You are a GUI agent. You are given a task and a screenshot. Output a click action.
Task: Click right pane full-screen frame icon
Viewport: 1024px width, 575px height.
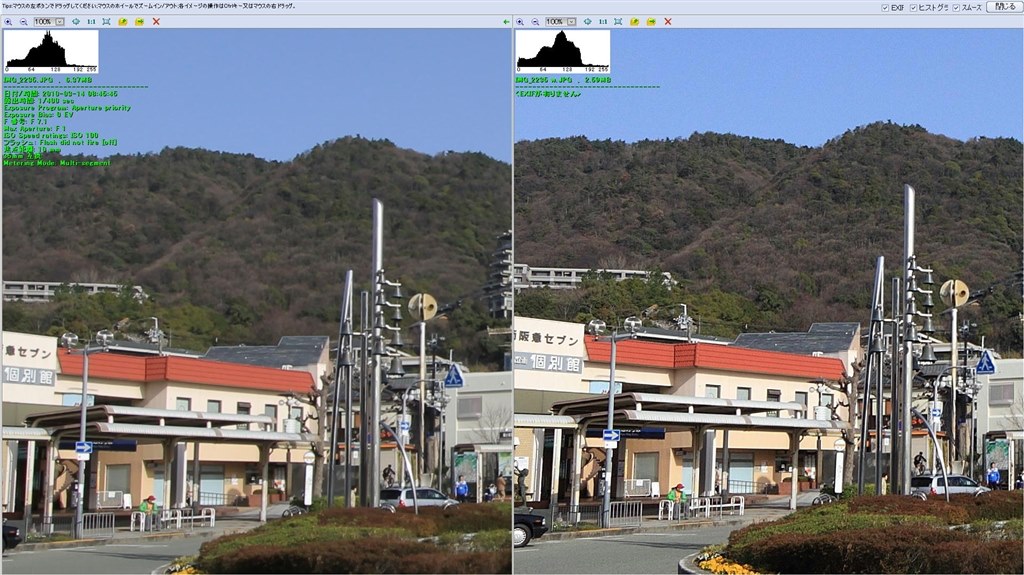pos(618,22)
